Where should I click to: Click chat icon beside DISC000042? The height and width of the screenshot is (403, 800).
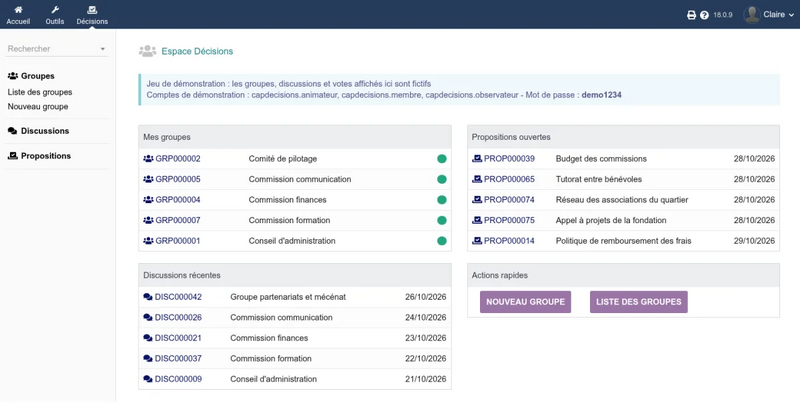point(148,297)
